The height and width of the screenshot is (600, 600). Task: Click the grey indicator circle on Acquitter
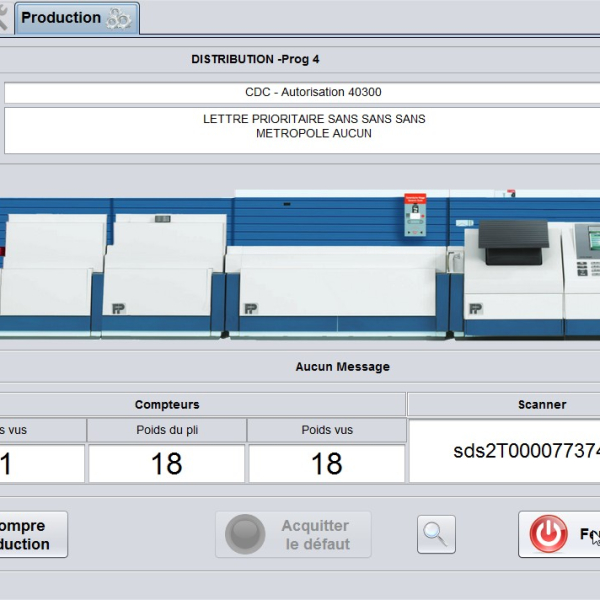pos(245,534)
